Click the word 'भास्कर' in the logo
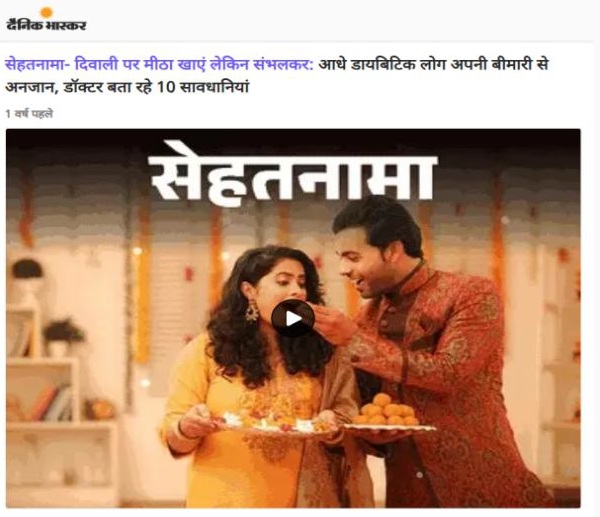The width and height of the screenshot is (600, 517). click(66, 25)
